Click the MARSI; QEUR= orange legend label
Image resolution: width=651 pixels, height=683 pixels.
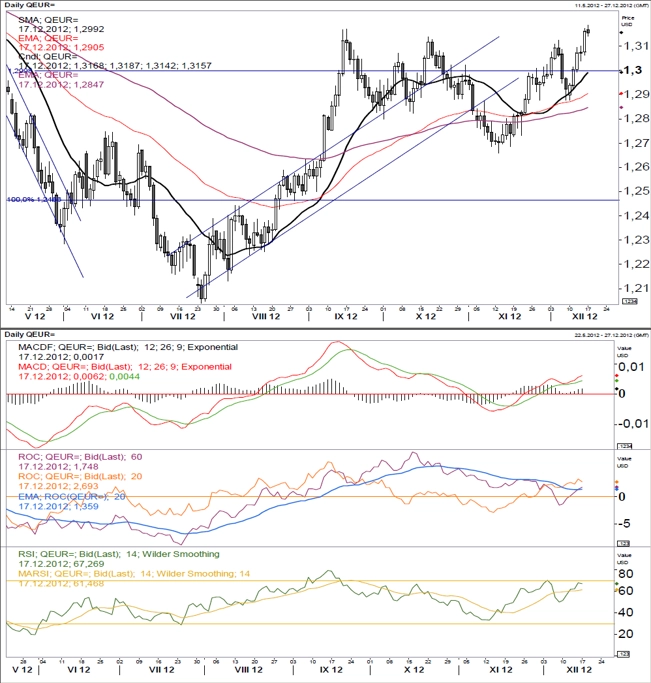(x=134, y=574)
